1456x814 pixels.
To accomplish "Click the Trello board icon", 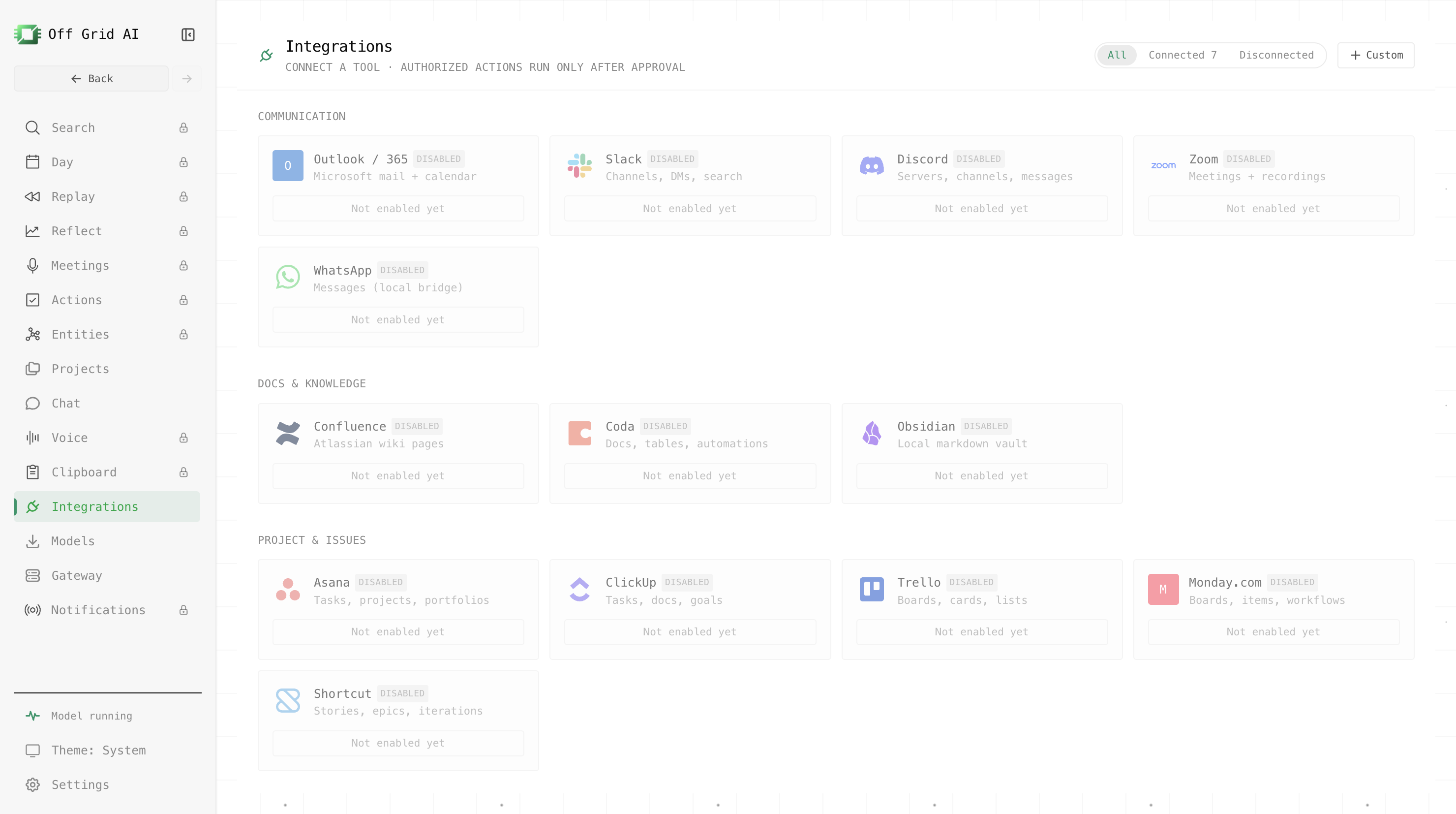I will click(x=872, y=589).
